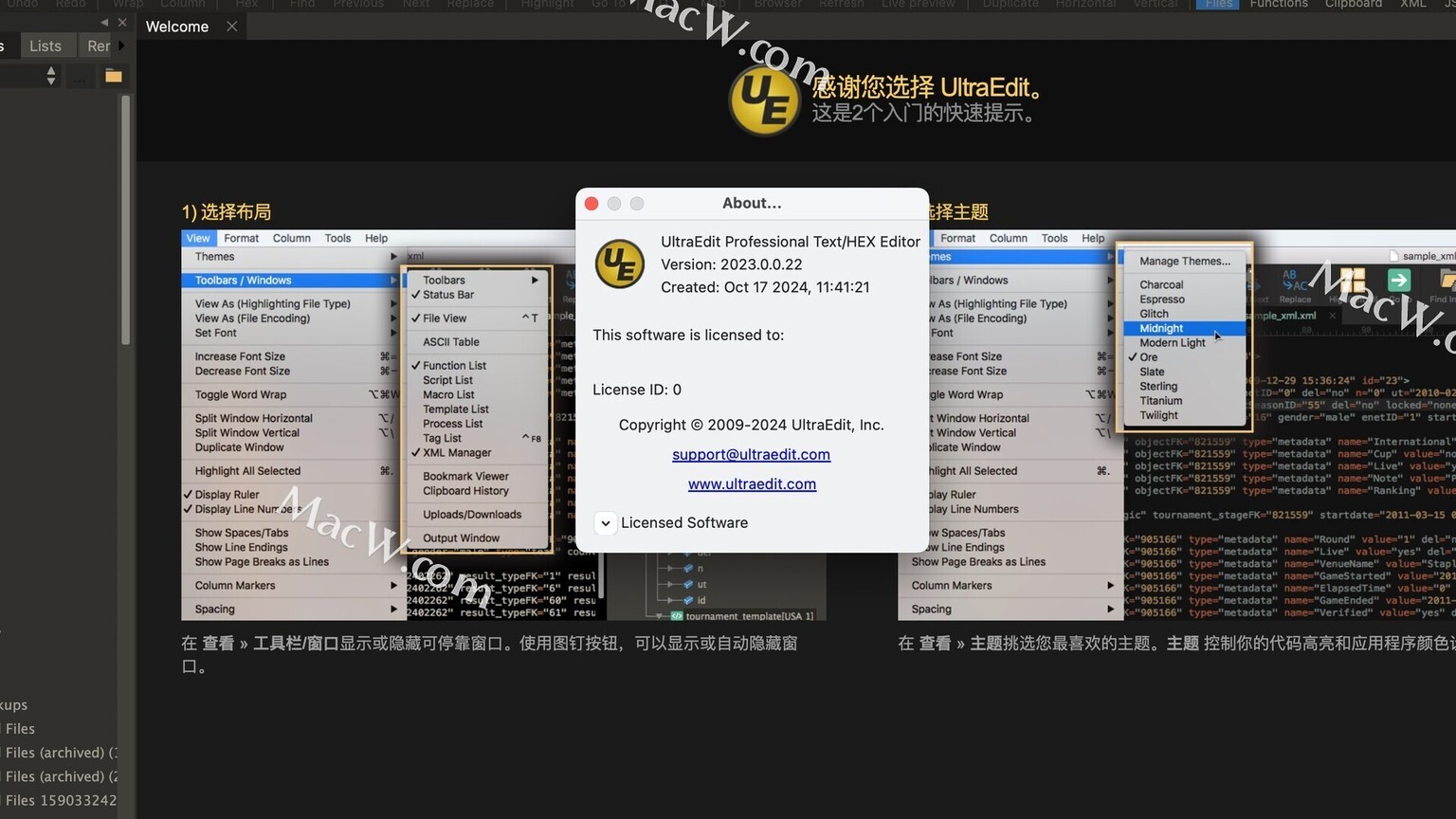Click the layout tip screenshot under '1) 选择布局'
Viewport: 1456px width, 819px height.
coord(503,425)
